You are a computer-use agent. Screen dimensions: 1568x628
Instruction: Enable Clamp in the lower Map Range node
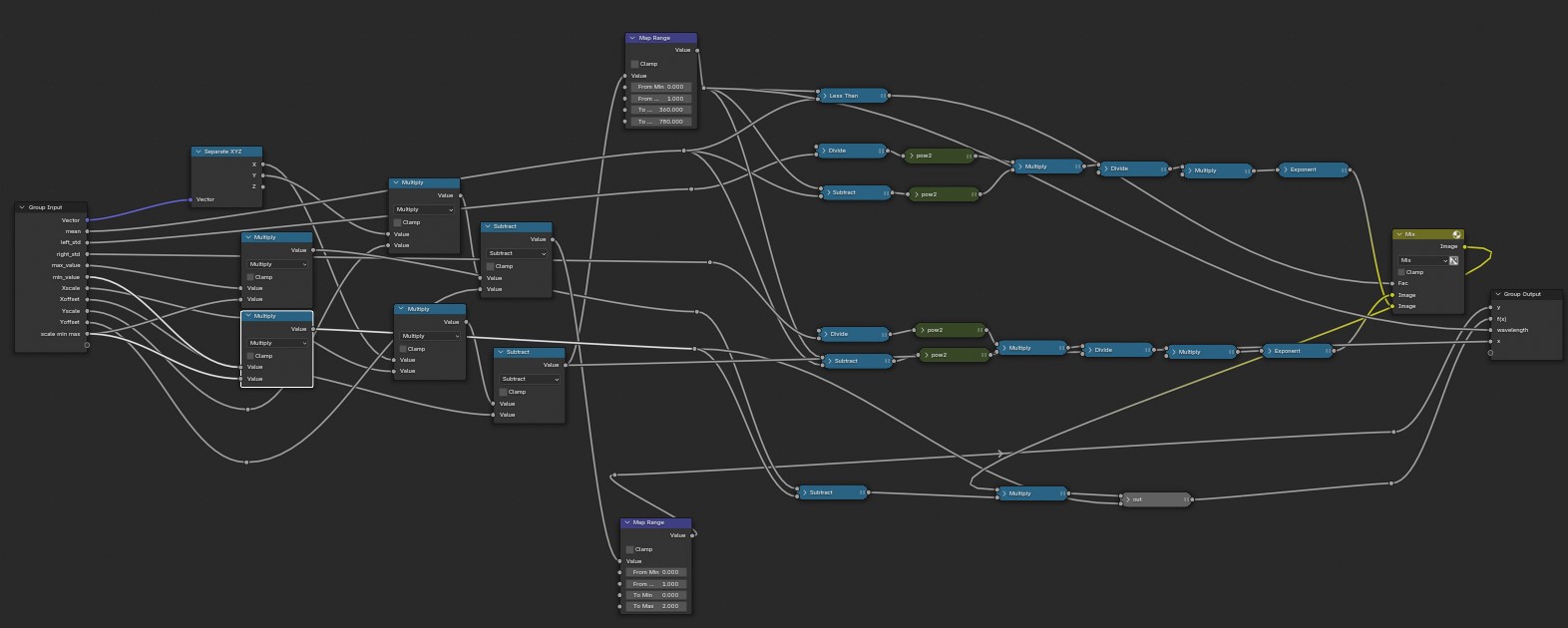coord(629,549)
